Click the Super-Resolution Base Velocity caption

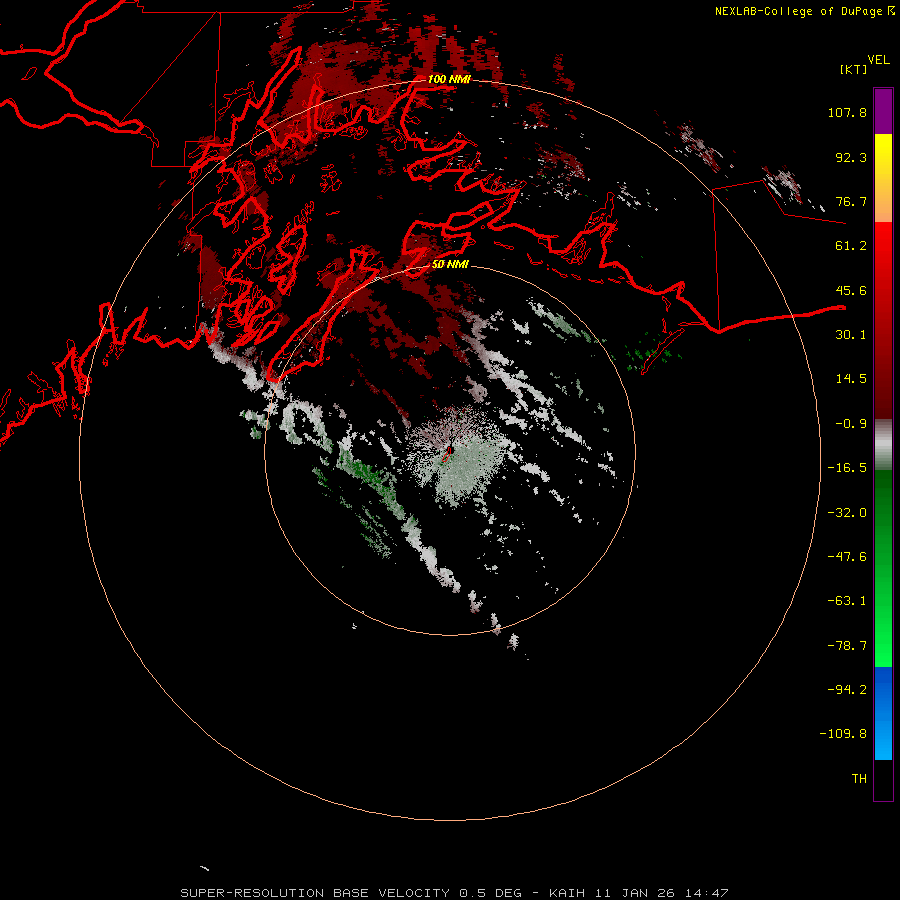[x=455, y=893]
